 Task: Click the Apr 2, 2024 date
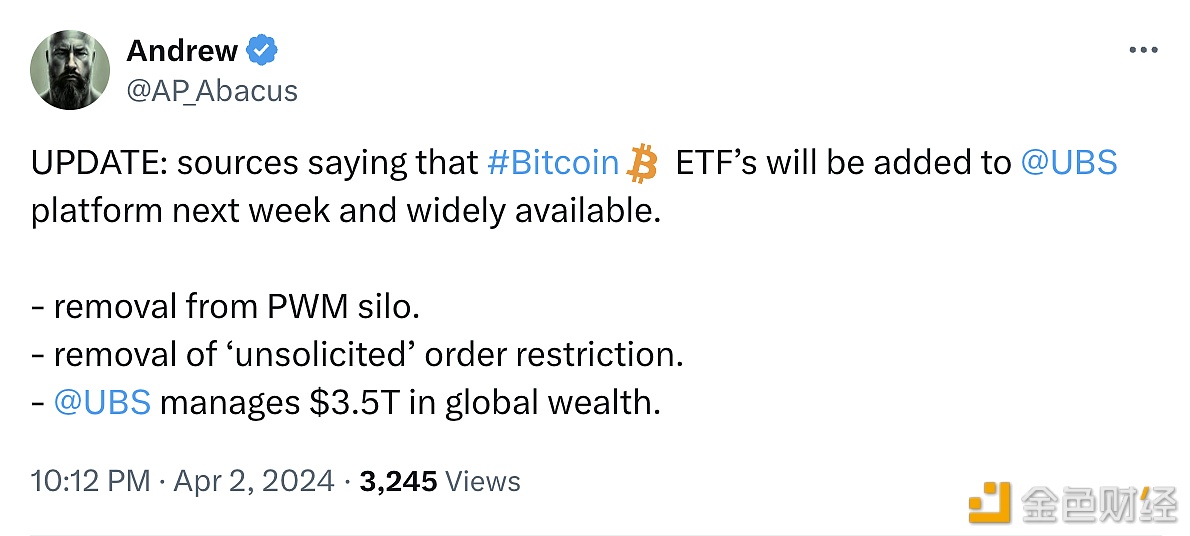[x=253, y=481]
